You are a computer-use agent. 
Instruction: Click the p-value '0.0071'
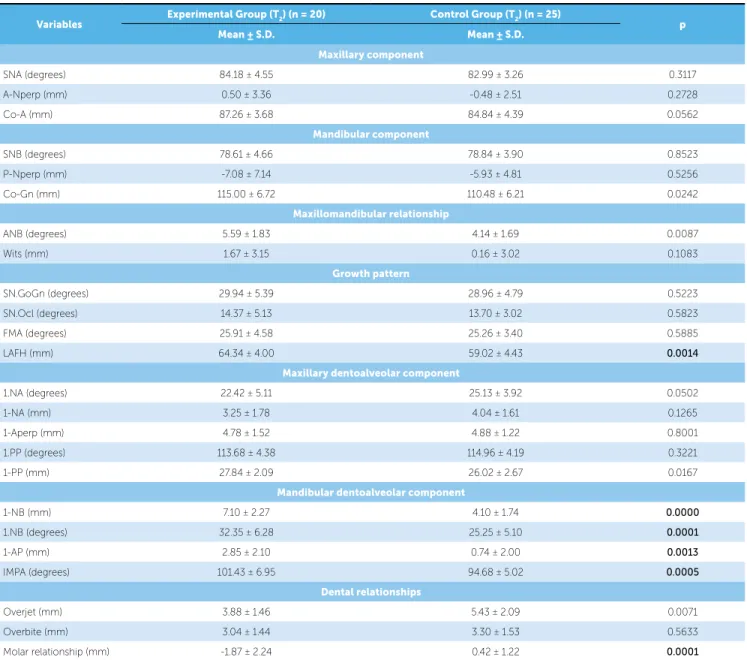click(682, 612)
